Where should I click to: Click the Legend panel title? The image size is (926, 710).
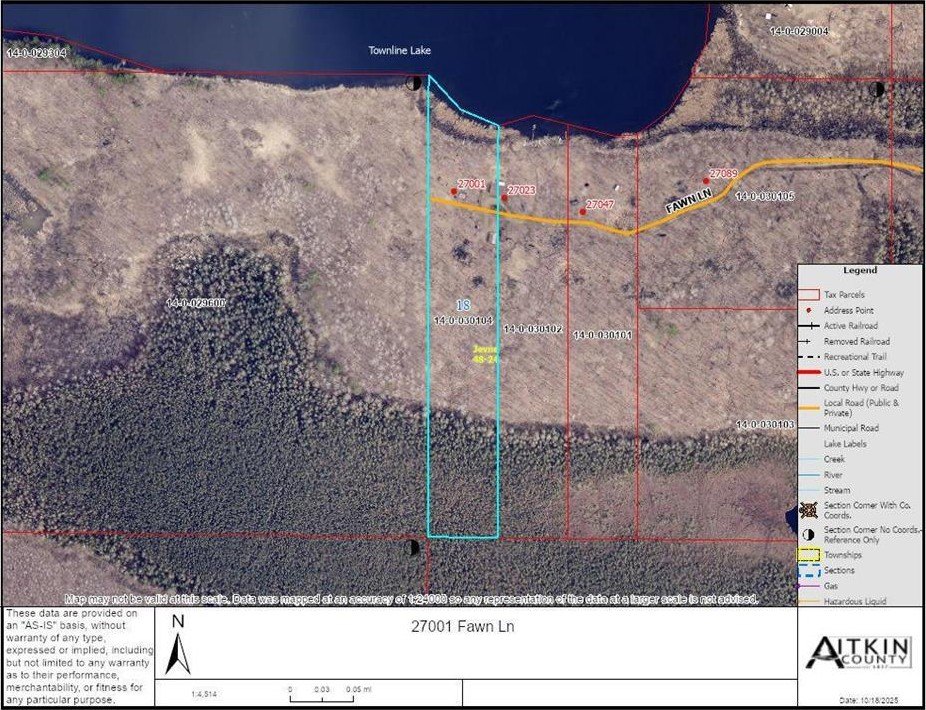point(859,270)
